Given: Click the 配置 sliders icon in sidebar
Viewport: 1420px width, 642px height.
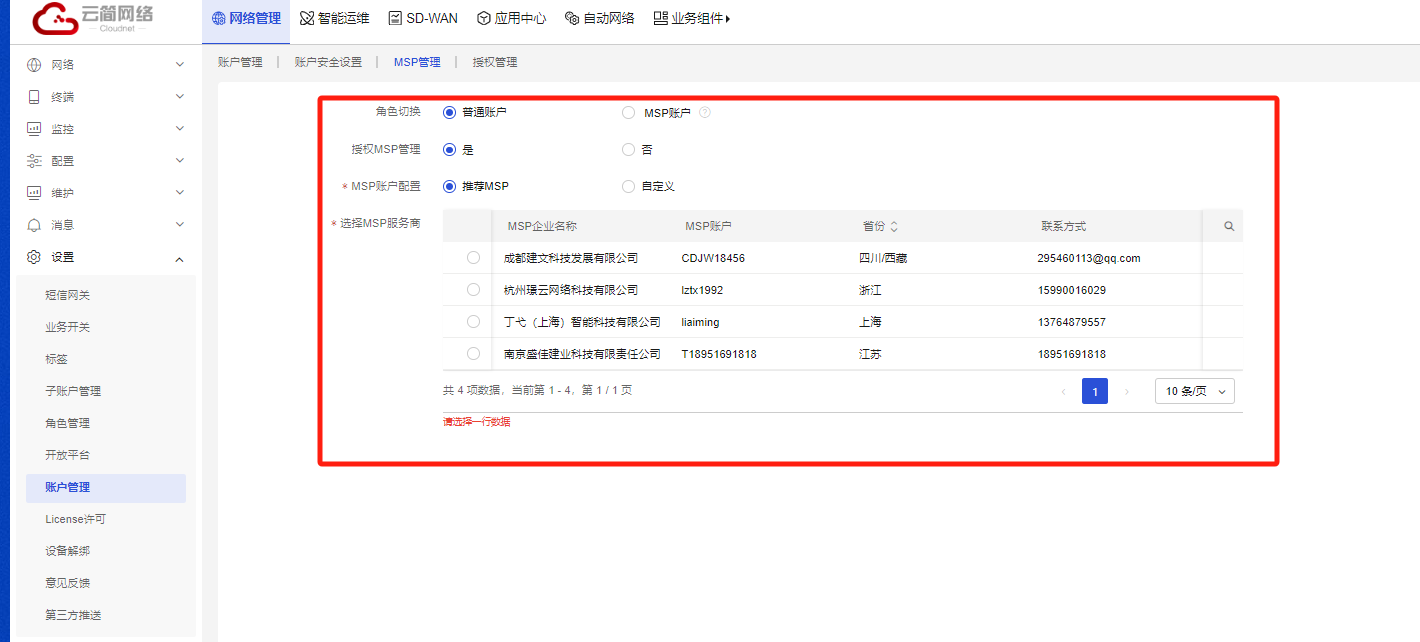Looking at the screenshot, I should 34,161.
